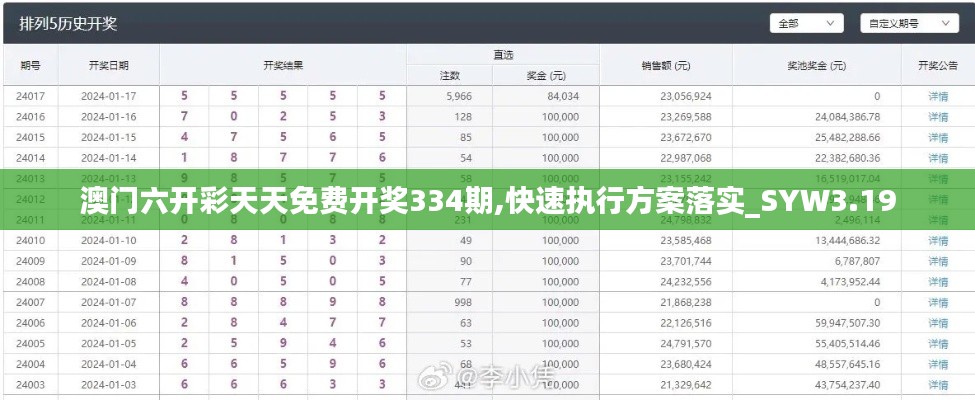The image size is (975, 400).
Task: Click pool amount 59,947,507.30
Action: [848, 323]
